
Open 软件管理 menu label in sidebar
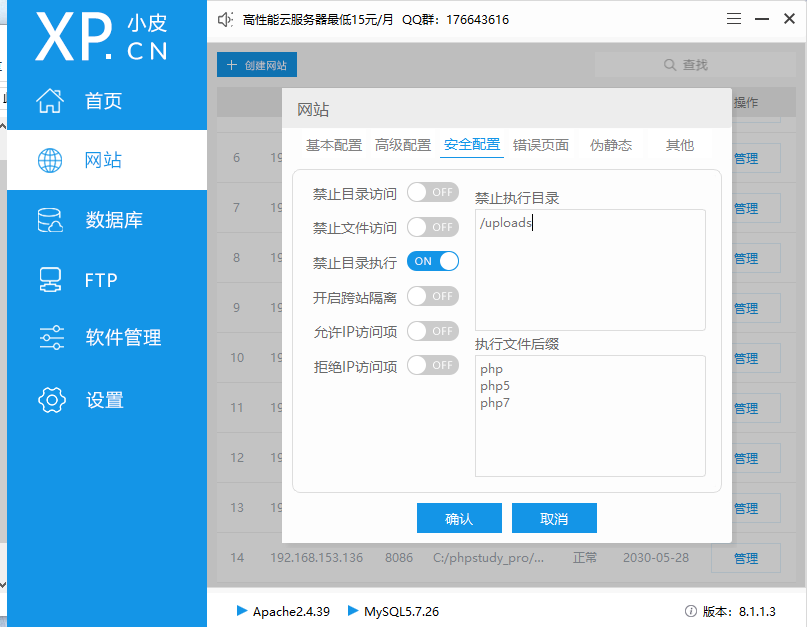(x=124, y=338)
